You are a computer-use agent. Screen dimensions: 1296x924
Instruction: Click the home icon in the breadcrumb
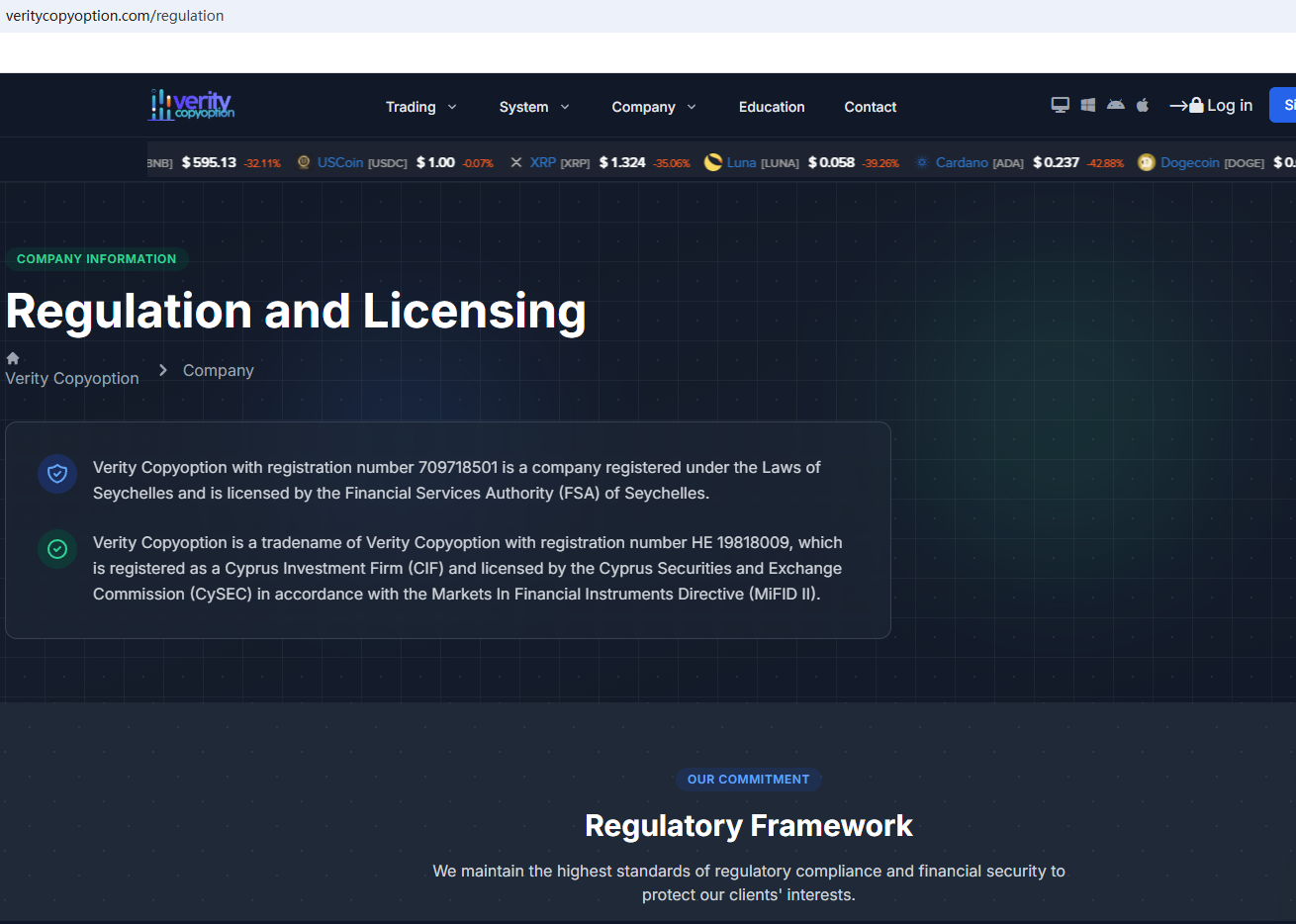13,358
